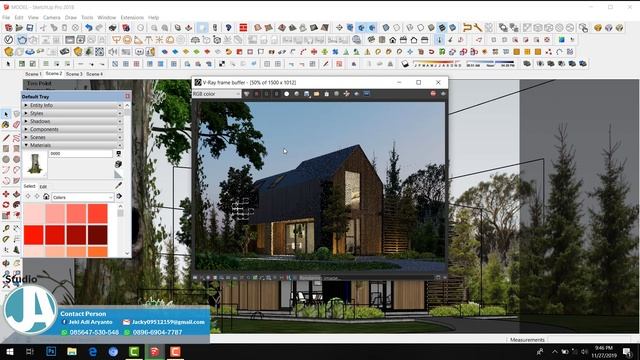
Task: Open the Colors library dropdown
Action: (82, 197)
